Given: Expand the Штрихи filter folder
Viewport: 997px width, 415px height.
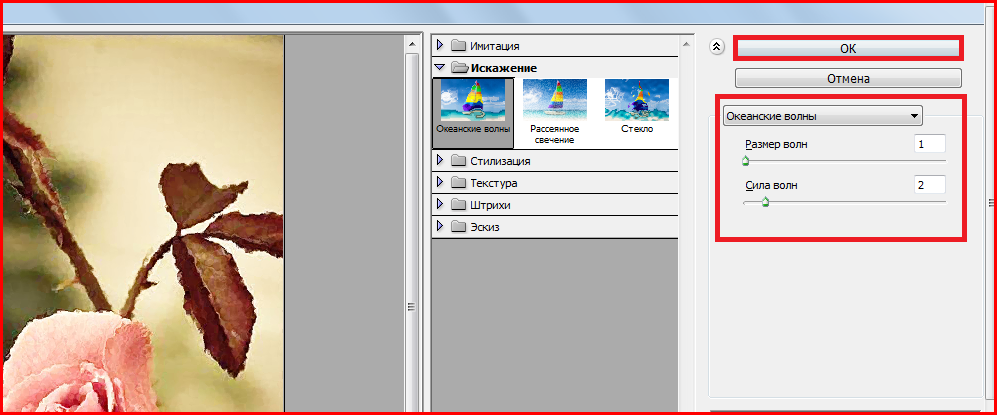Looking at the screenshot, I should pyautogui.click(x=439, y=205).
